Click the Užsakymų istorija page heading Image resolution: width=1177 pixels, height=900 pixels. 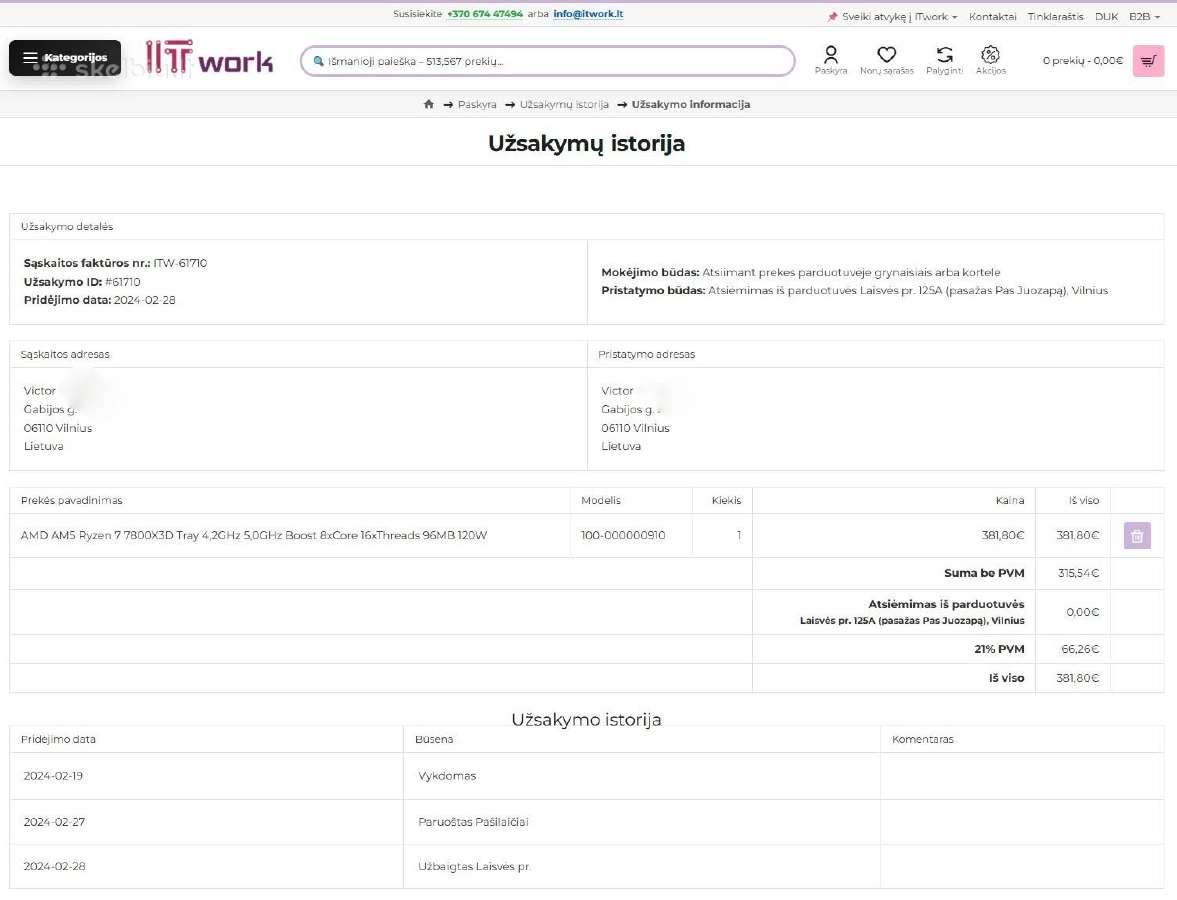pos(586,143)
